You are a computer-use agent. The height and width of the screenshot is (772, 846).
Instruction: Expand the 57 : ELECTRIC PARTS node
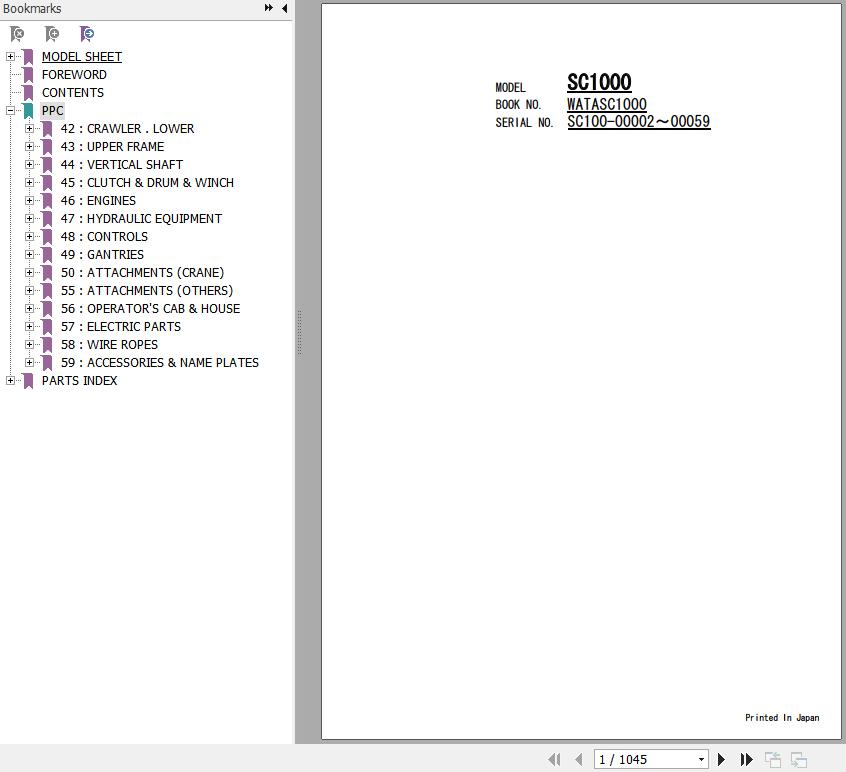pyautogui.click(x=29, y=326)
